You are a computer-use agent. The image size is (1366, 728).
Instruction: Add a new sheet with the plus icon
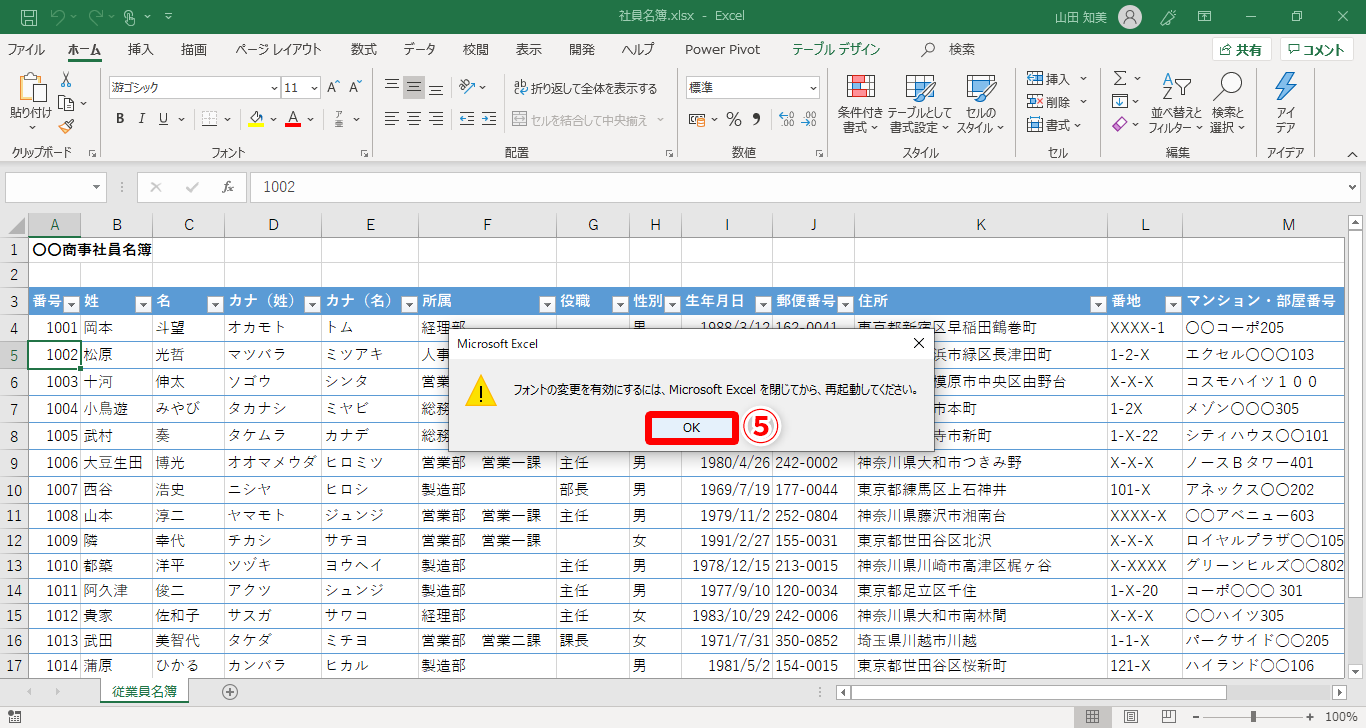[230, 691]
